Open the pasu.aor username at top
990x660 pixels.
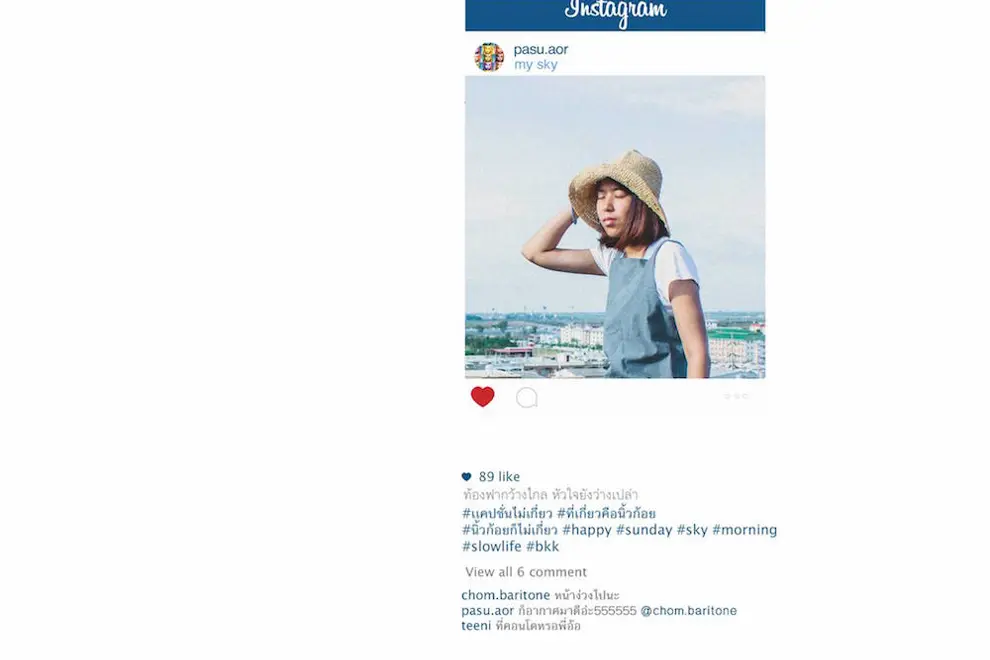point(540,49)
